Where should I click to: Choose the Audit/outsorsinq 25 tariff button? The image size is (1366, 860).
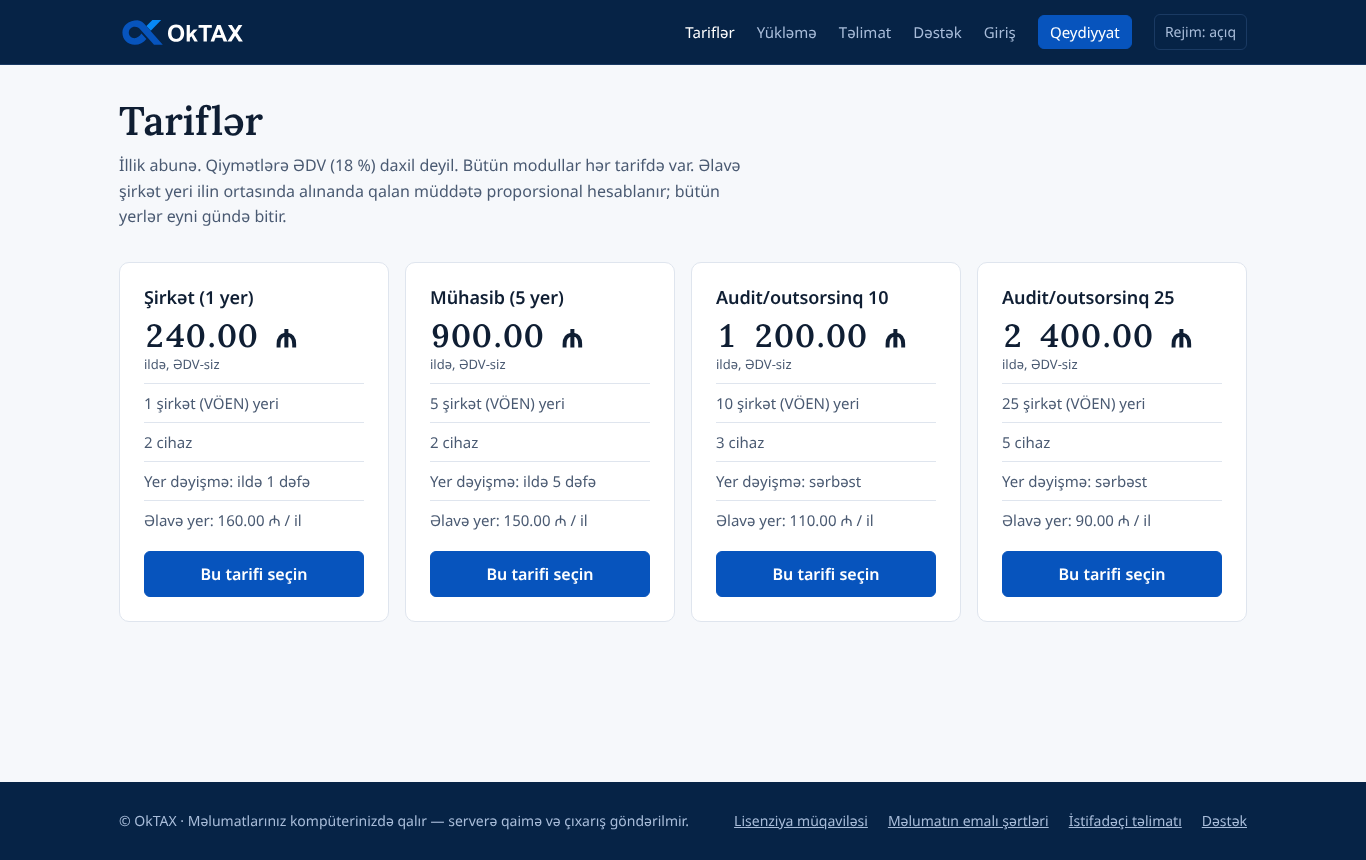coord(1112,574)
